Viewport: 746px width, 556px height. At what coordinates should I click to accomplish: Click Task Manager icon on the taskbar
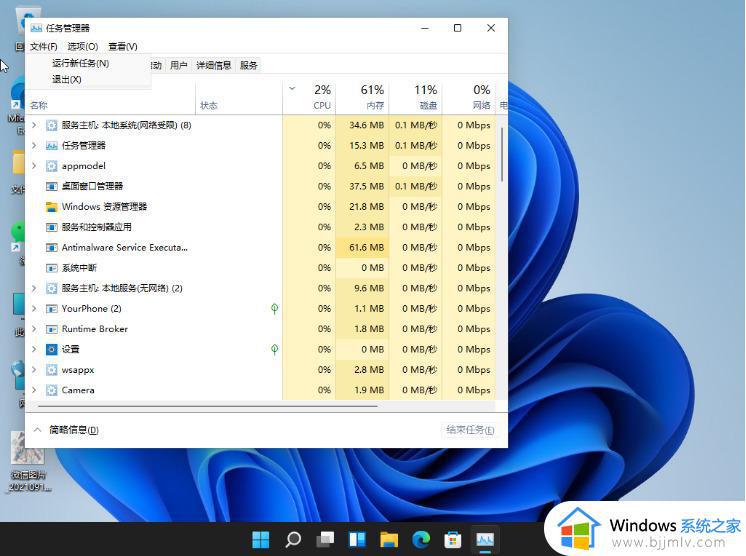[x=485, y=539]
